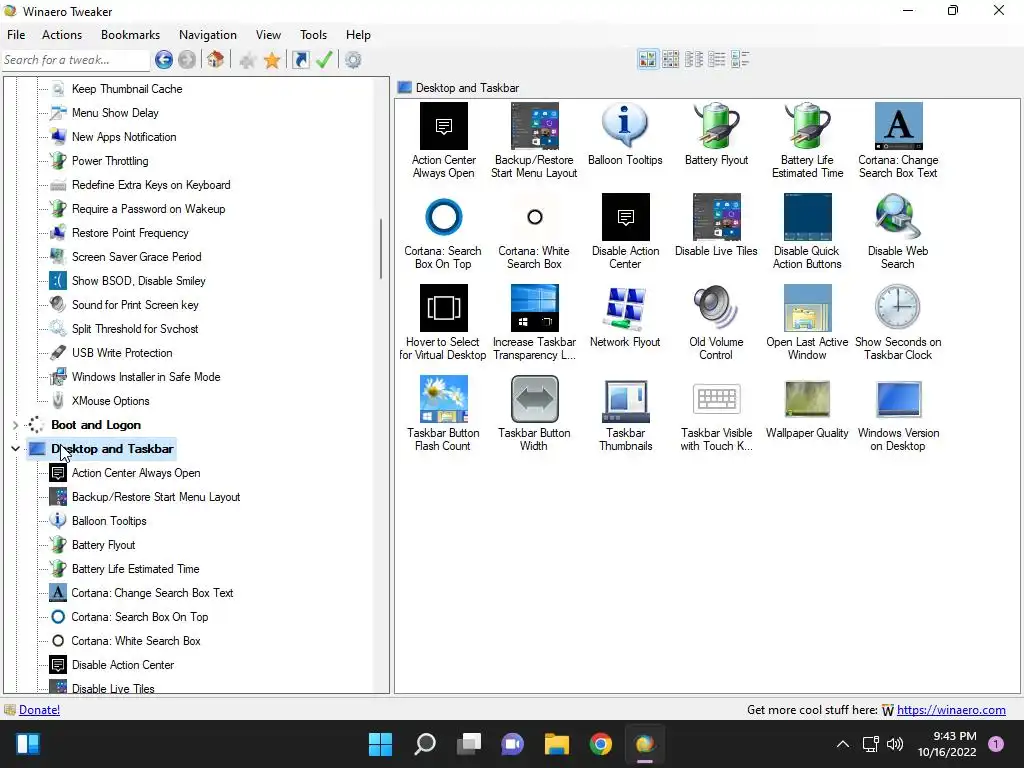Click the shortcut arrow toolbar icon
This screenshot has height=768, width=1024.
coord(300,60)
